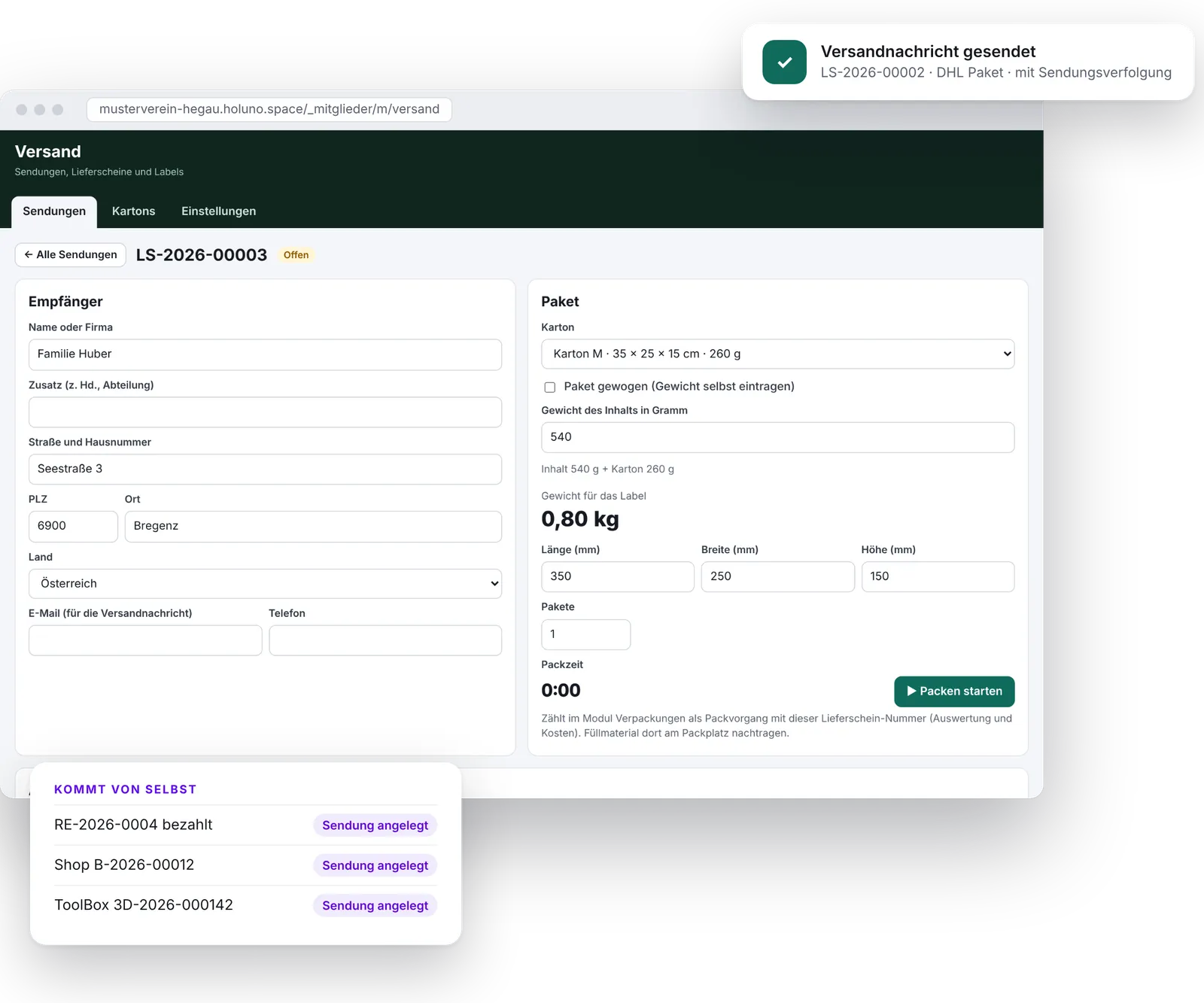1204x1003 pixels.
Task: Click the browser address bar URL
Action: tap(269, 109)
